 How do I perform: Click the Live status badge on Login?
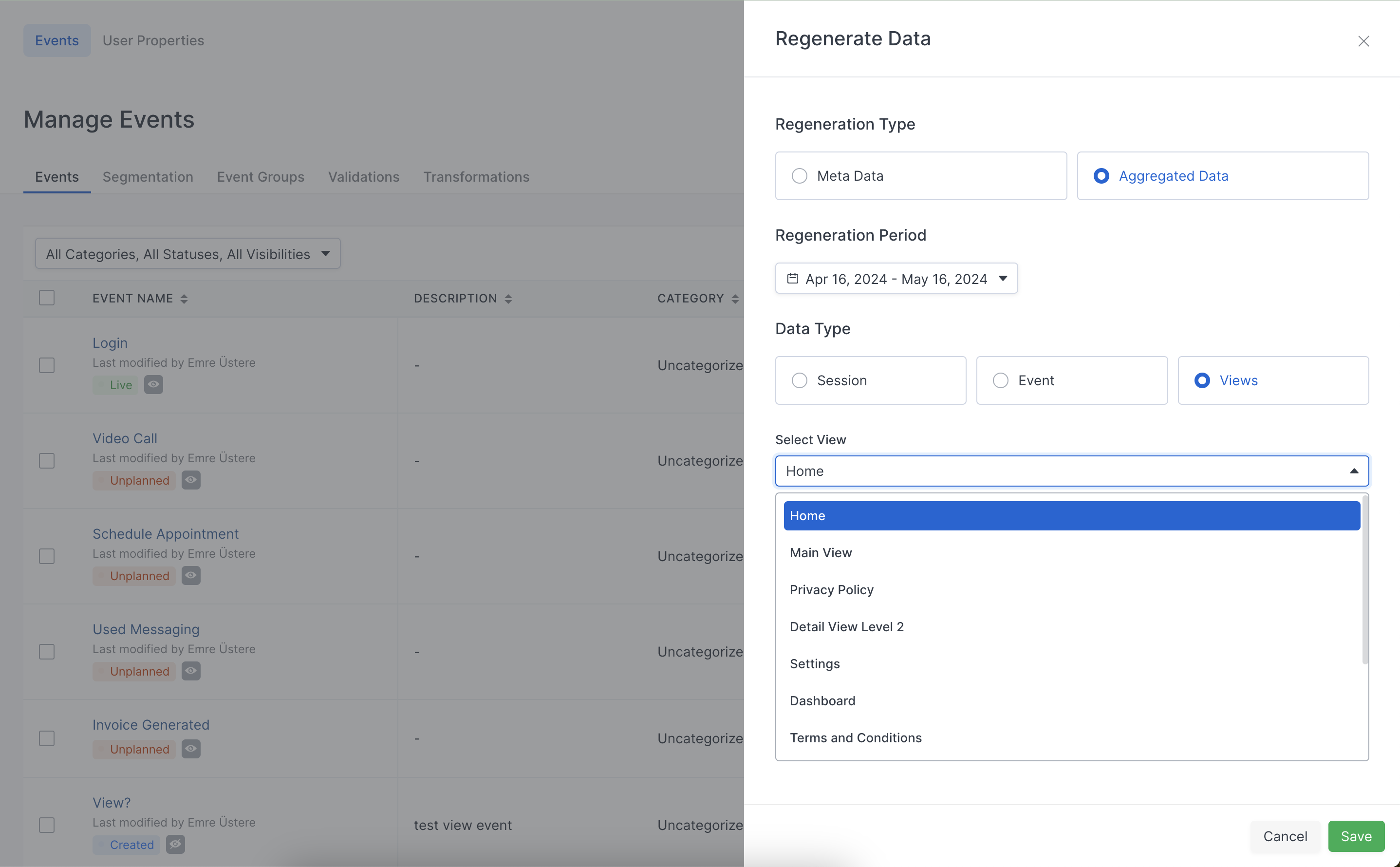click(115, 385)
